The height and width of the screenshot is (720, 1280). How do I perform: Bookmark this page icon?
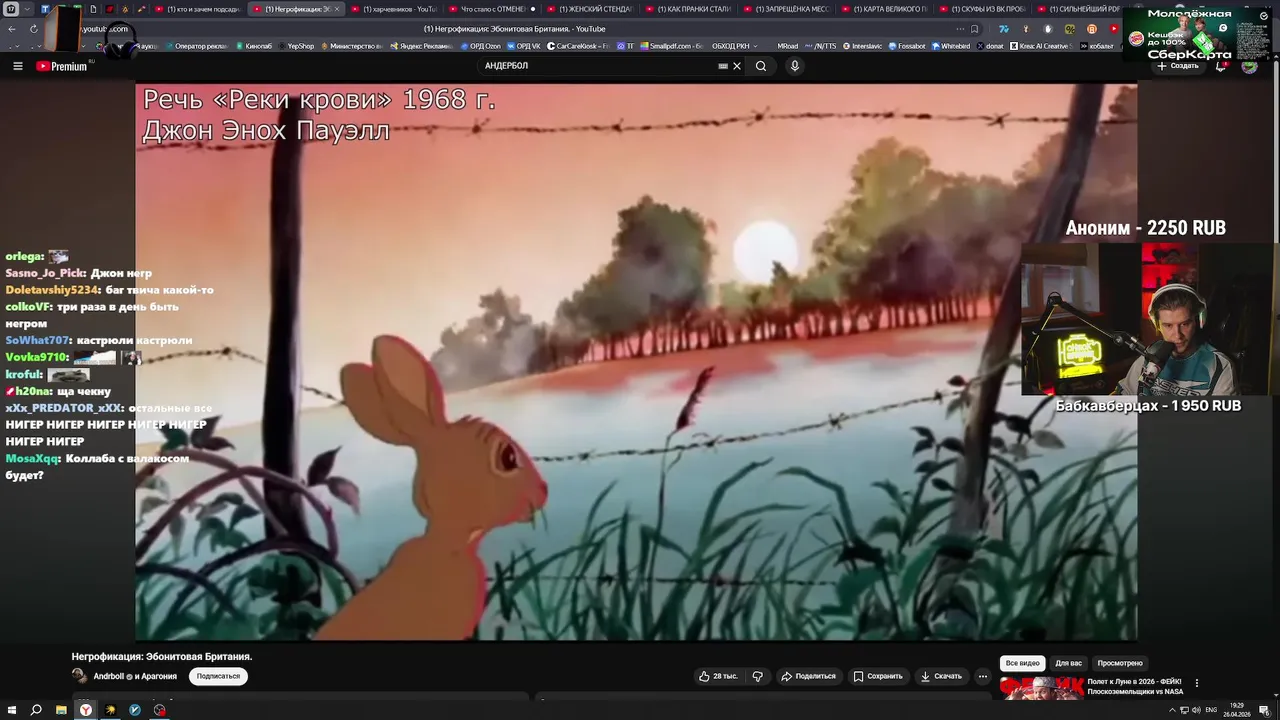pos(975,29)
